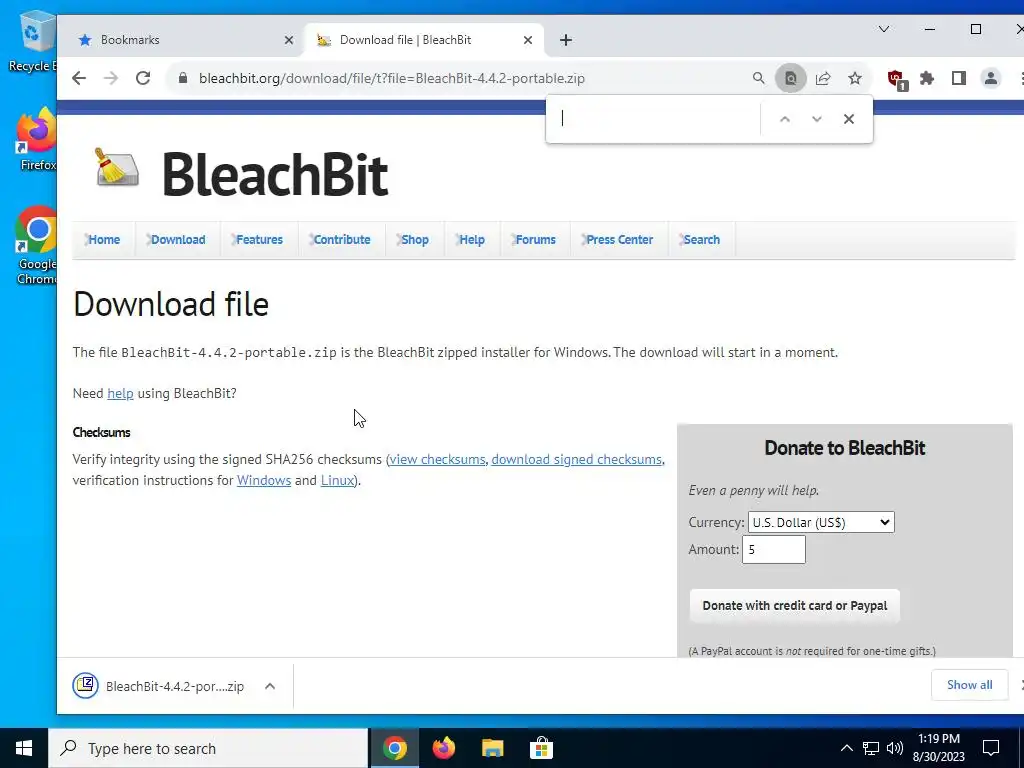This screenshot has width=1024, height=768.
Task: Share this page using the share icon
Action: [823, 78]
